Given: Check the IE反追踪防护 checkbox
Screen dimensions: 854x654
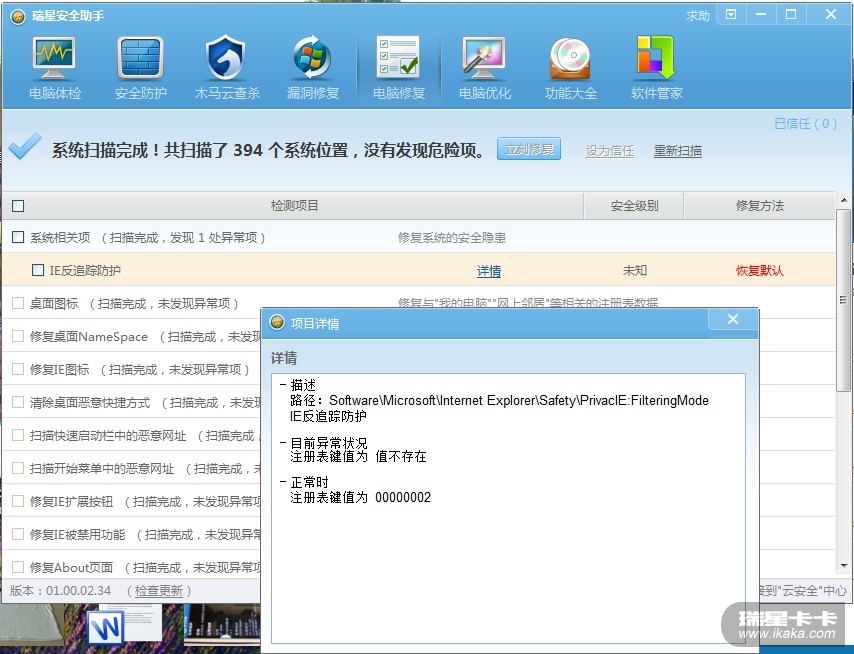Looking at the screenshot, I should [38, 270].
